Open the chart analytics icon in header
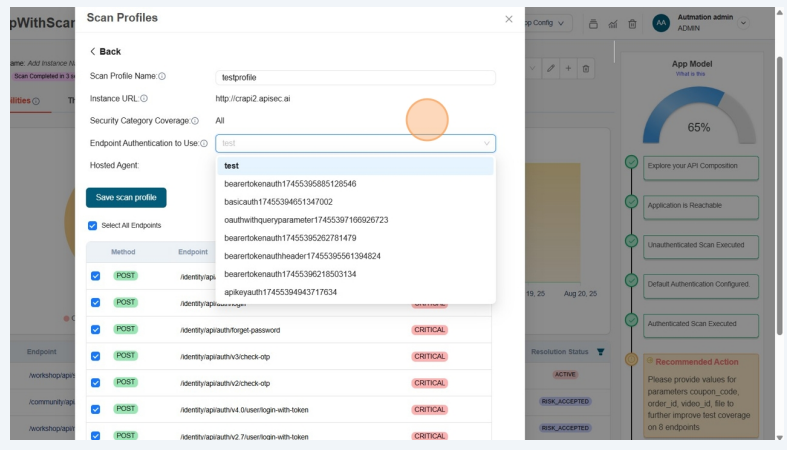Viewport: 787px width, 450px height. 613,24
